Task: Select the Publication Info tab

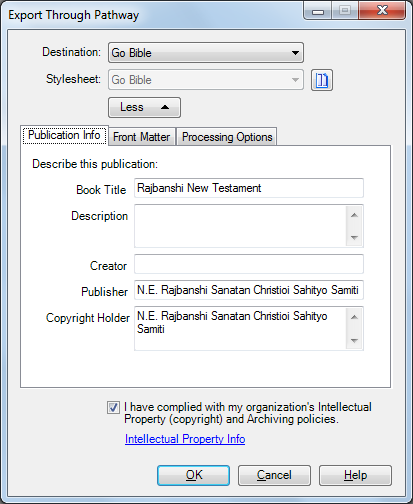Action: pyautogui.click(x=64, y=135)
